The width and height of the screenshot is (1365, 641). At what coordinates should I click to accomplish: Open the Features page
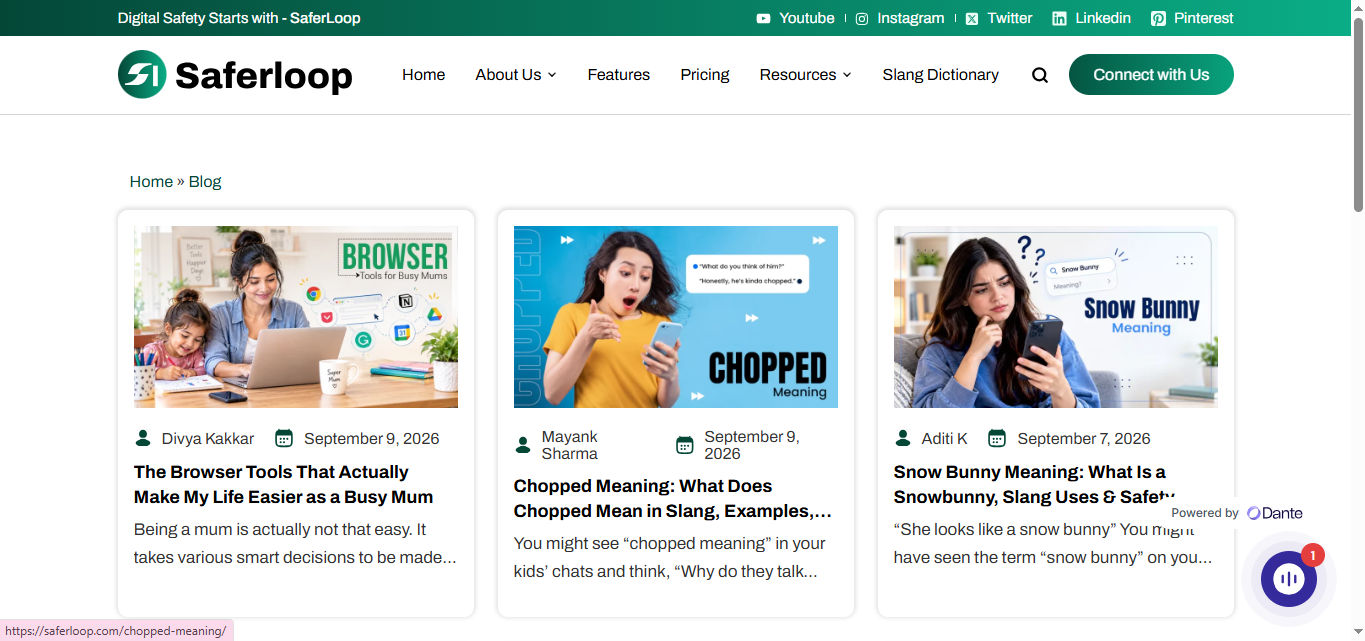coord(619,75)
